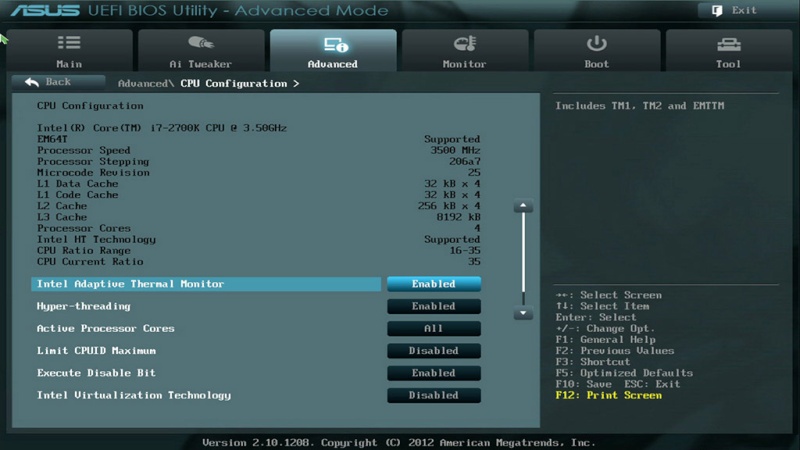
Task: Change Intel Adaptive Thermal Monitor value
Action: (x=434, y=284)
